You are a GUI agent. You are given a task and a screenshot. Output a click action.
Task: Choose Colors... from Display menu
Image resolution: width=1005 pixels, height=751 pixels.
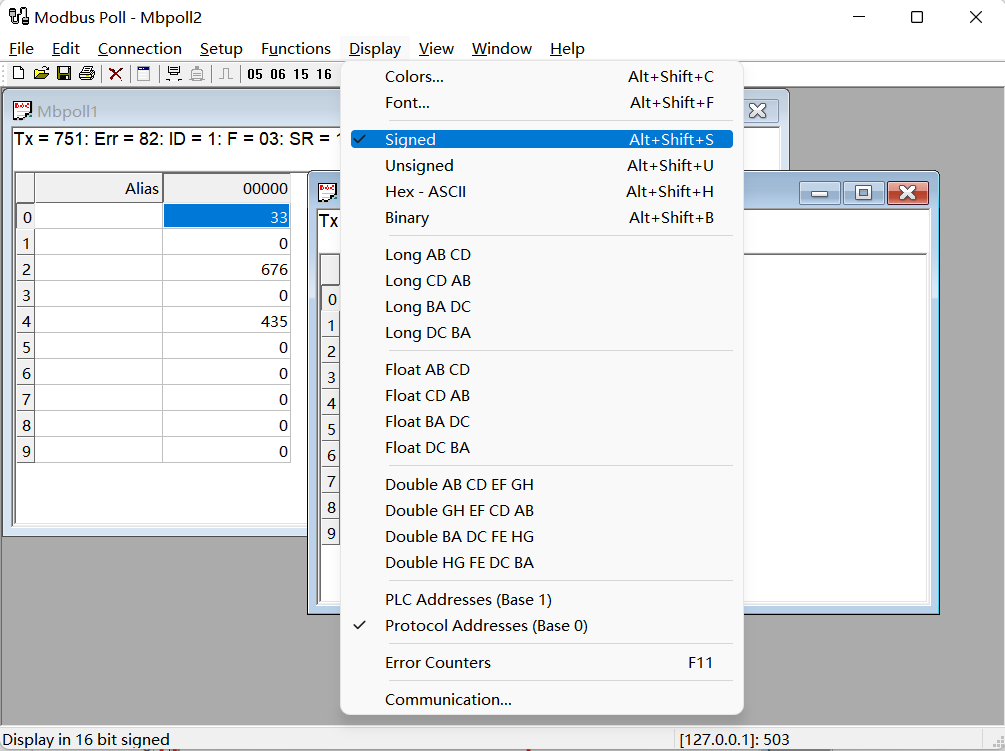pyautogui.click(x=542, y=76)
